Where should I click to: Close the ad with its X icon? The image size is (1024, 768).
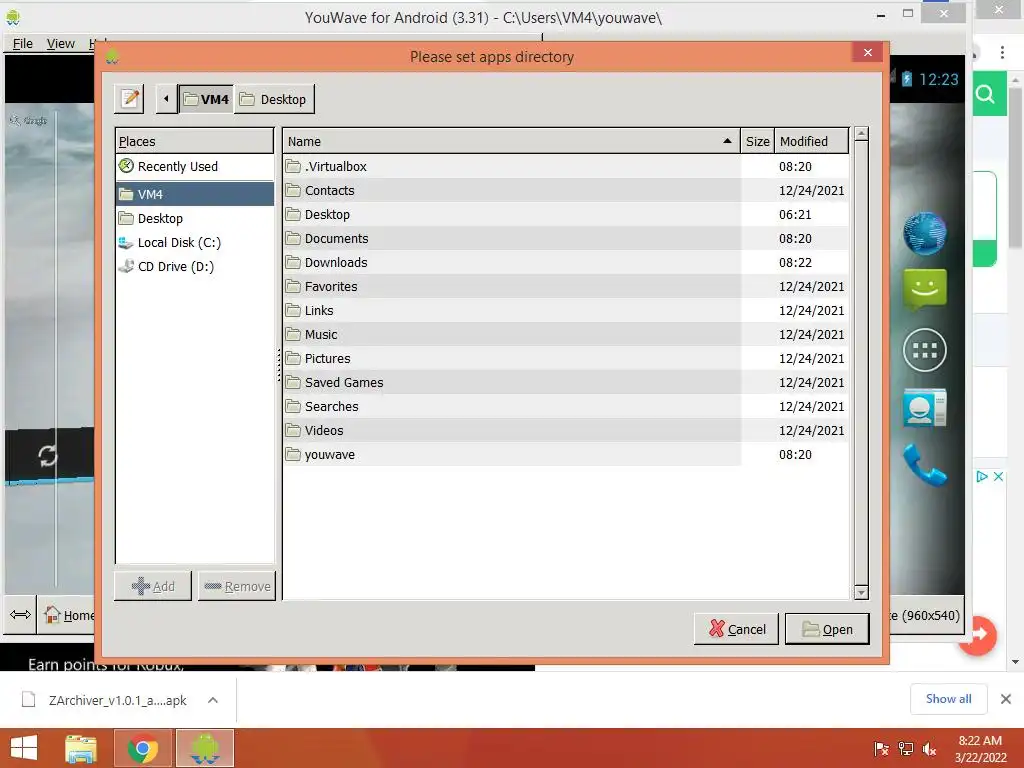[x=999, y=476]
